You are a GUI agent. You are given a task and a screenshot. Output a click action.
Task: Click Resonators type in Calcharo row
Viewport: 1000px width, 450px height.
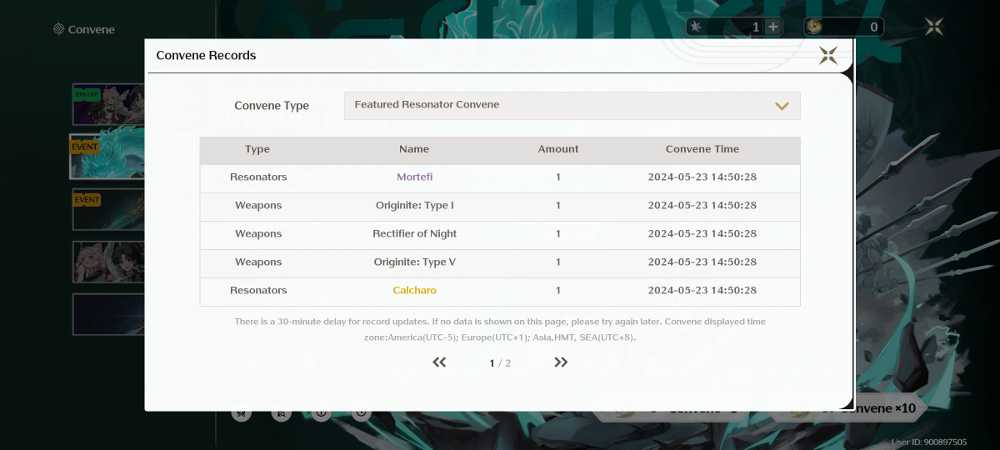(x=258, y=291)
